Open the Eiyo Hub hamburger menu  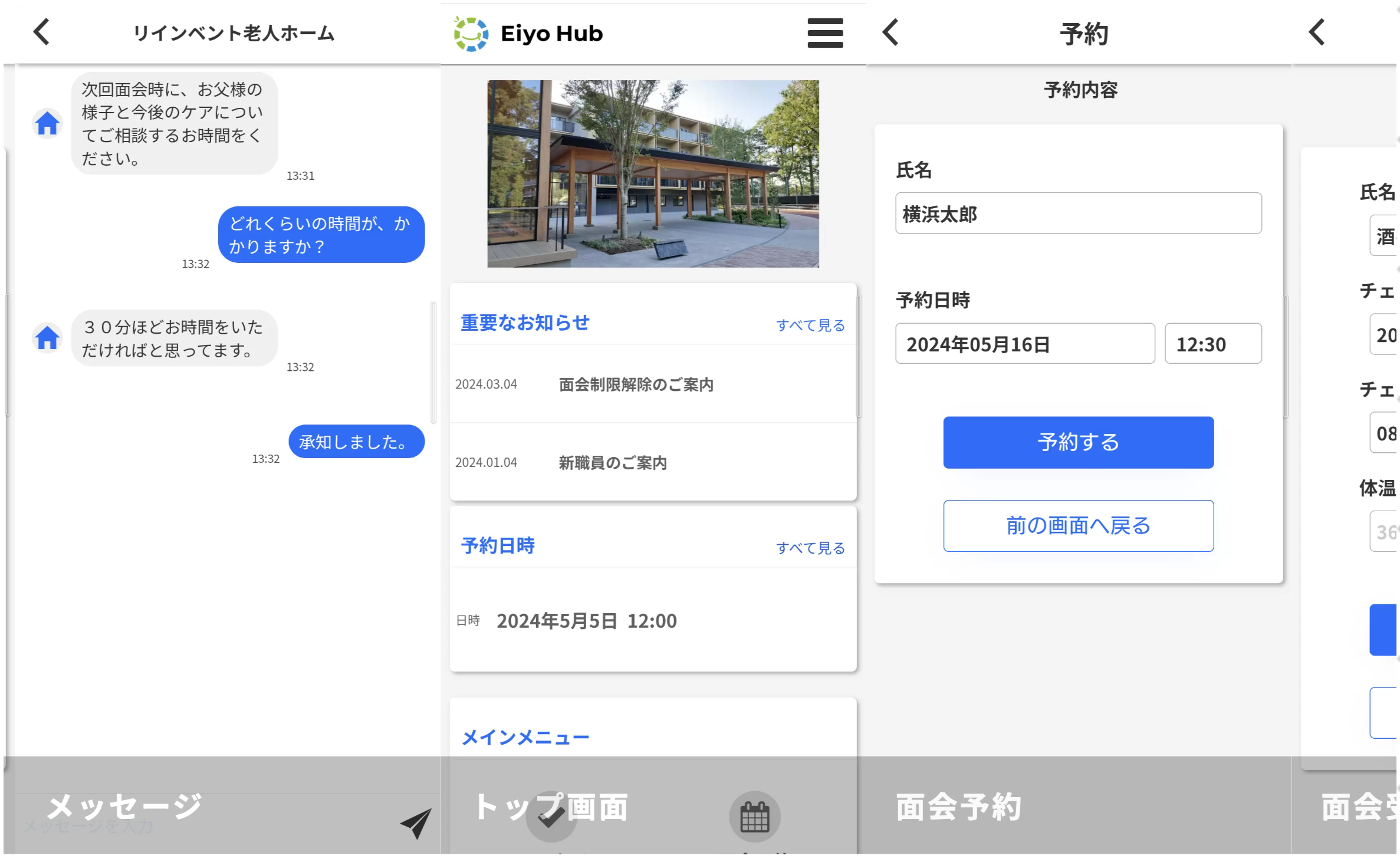(824, 33)
